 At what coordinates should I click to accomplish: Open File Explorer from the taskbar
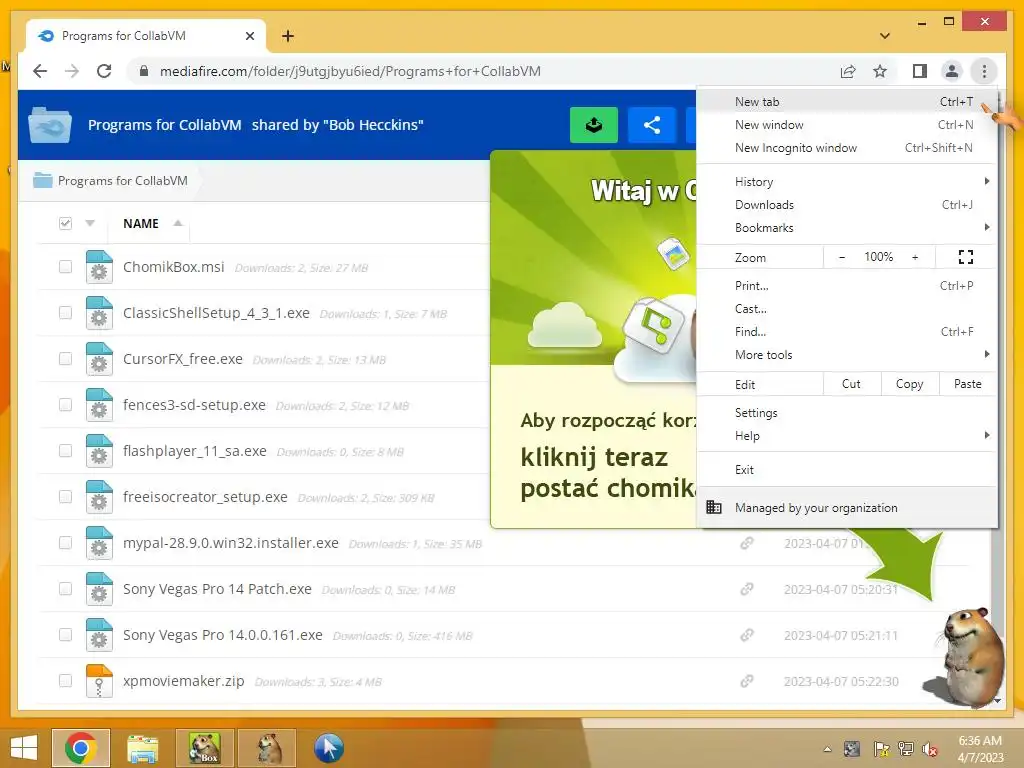pyautogui.click(x=142, y=748)
